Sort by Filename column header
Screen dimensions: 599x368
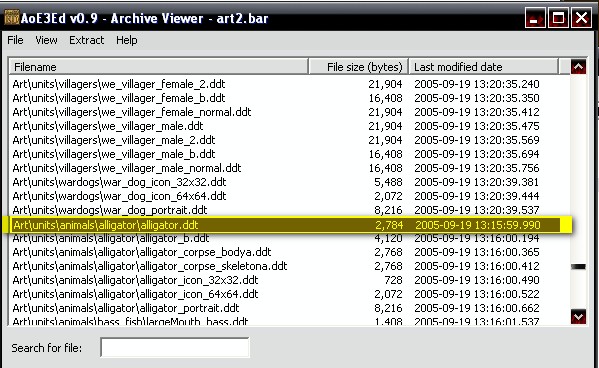(x=159, y=67)
